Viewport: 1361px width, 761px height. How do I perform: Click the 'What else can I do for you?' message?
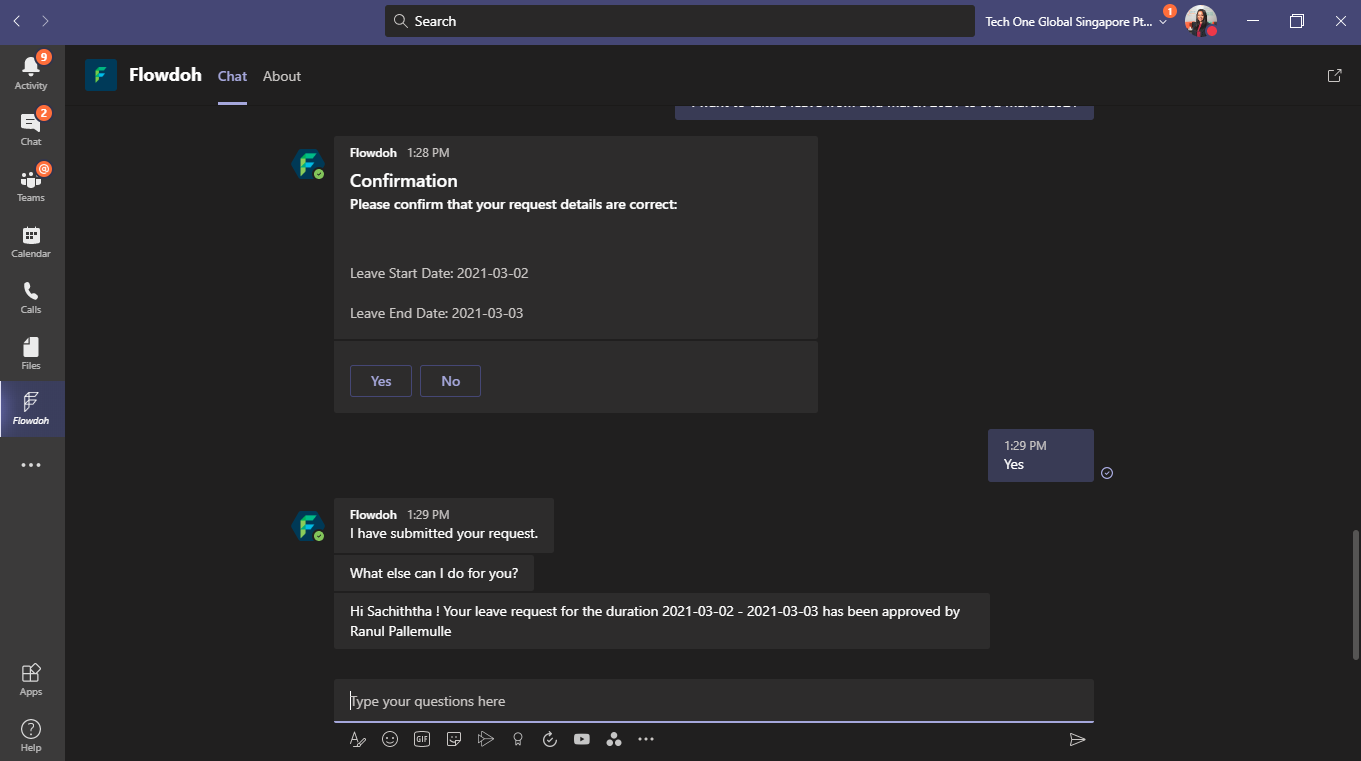(434, 573)
